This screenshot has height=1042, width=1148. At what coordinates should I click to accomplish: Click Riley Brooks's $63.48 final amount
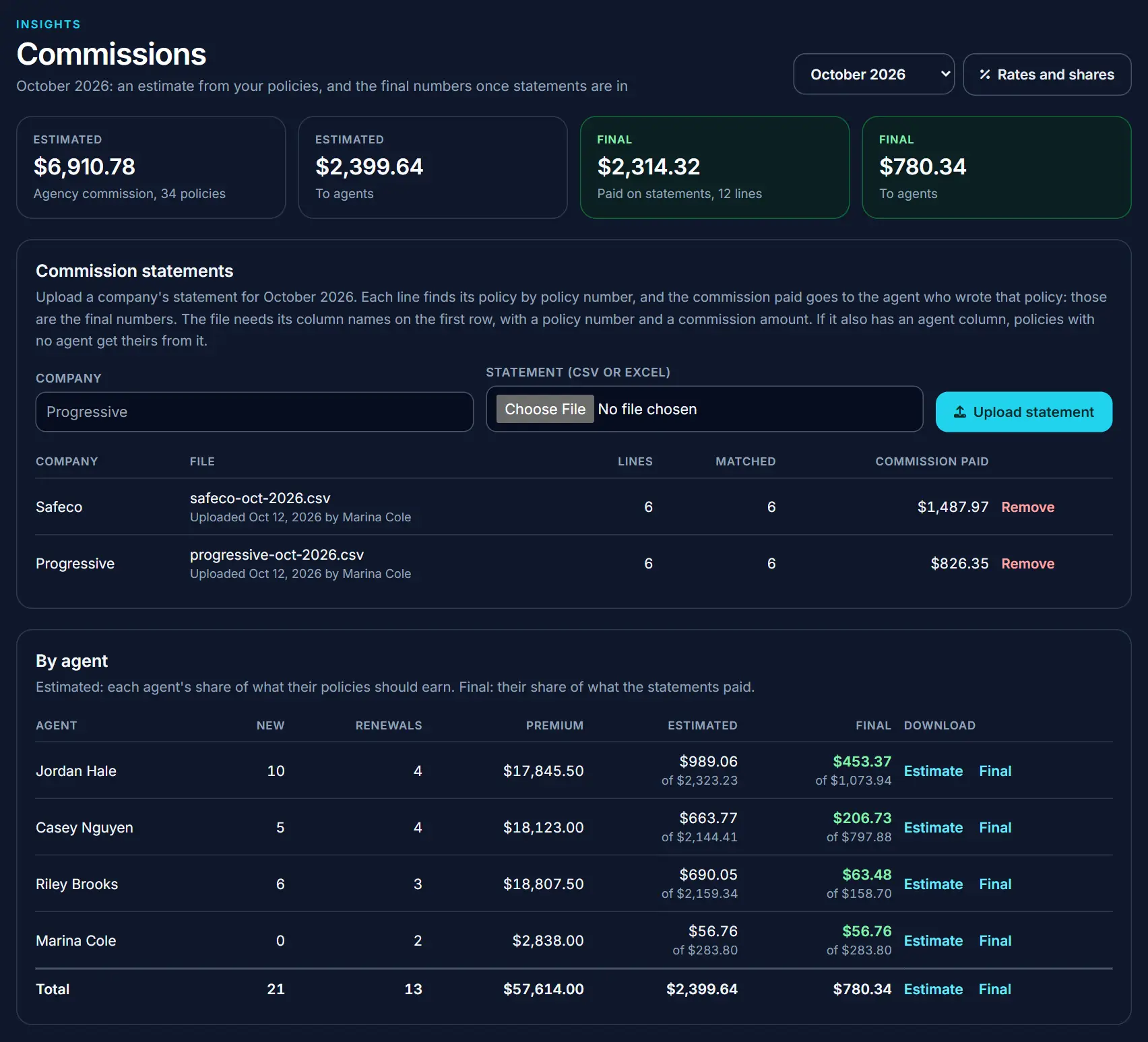pos(866,874)
